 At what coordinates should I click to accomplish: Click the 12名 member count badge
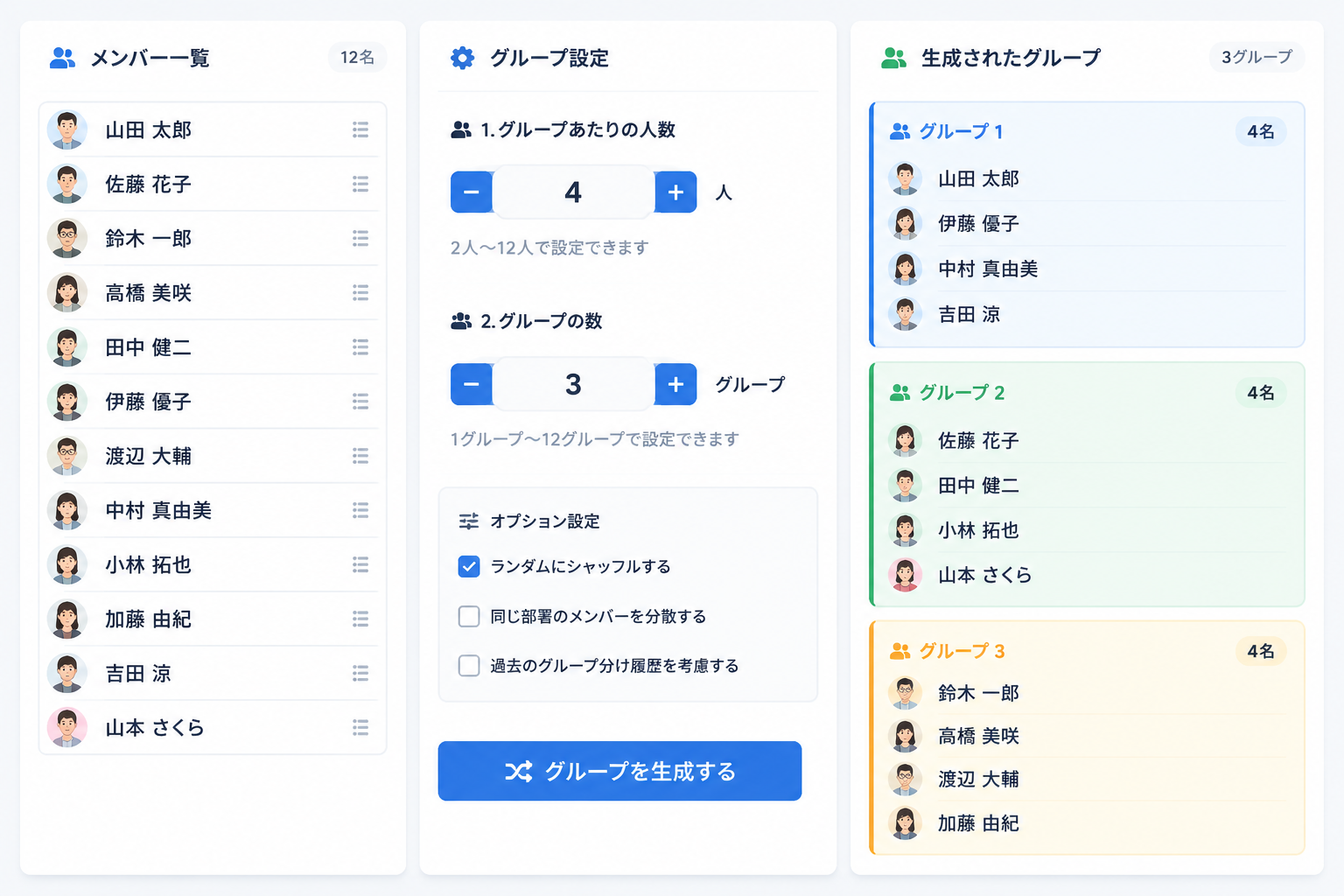[x=357, y=58]
